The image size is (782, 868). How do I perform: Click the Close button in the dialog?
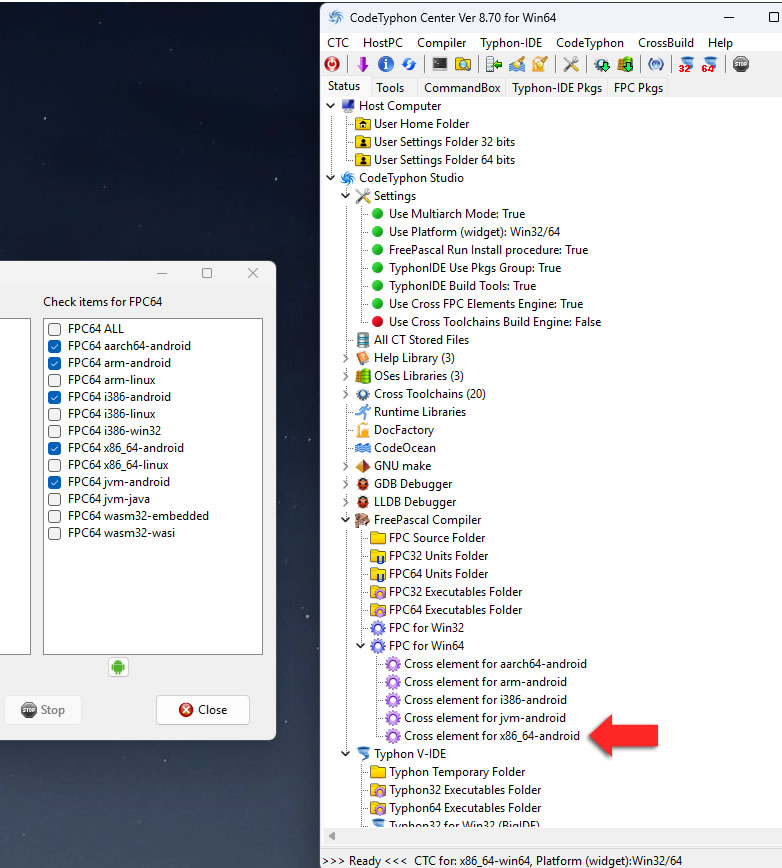coord(203,710)
